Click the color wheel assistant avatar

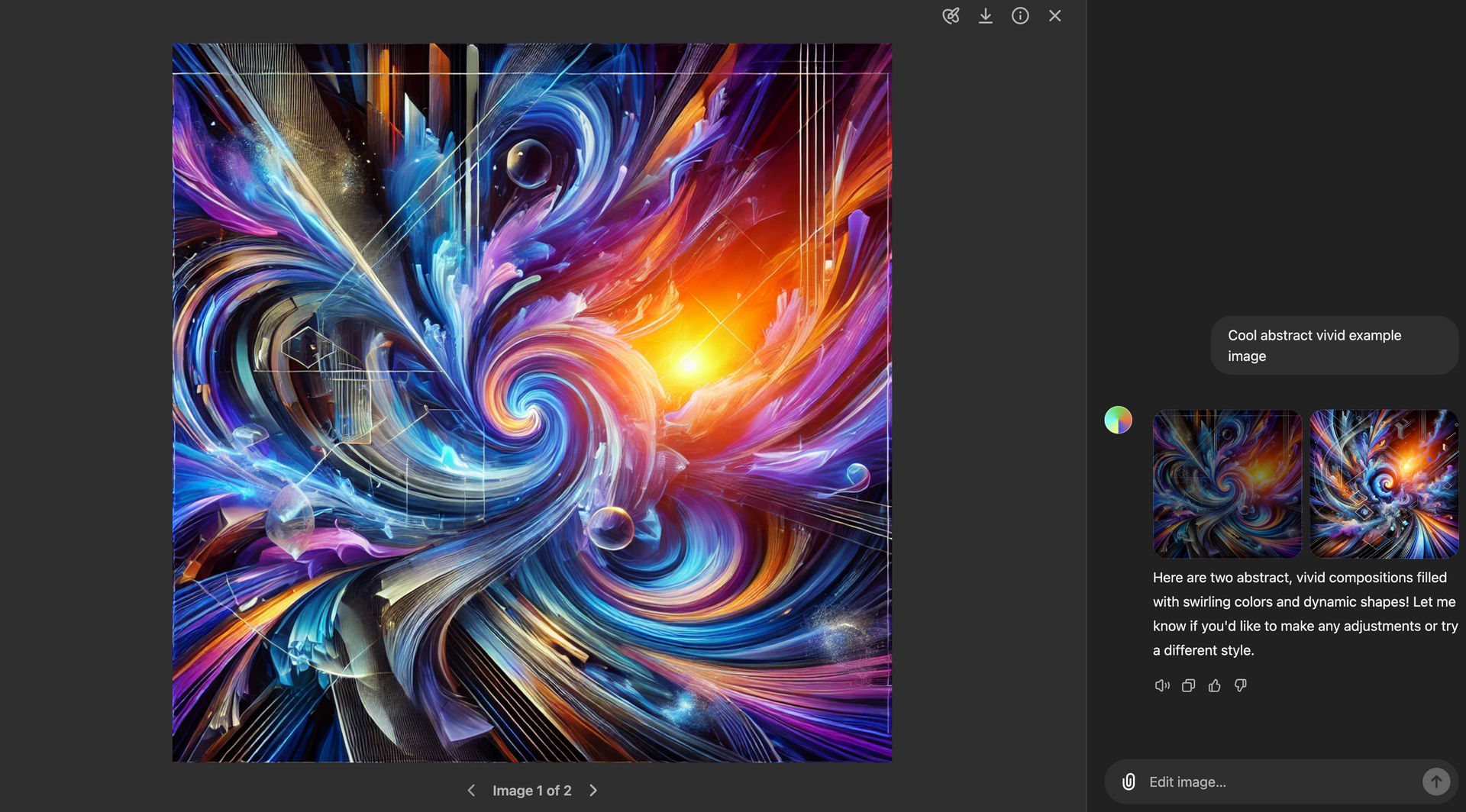1119,419
